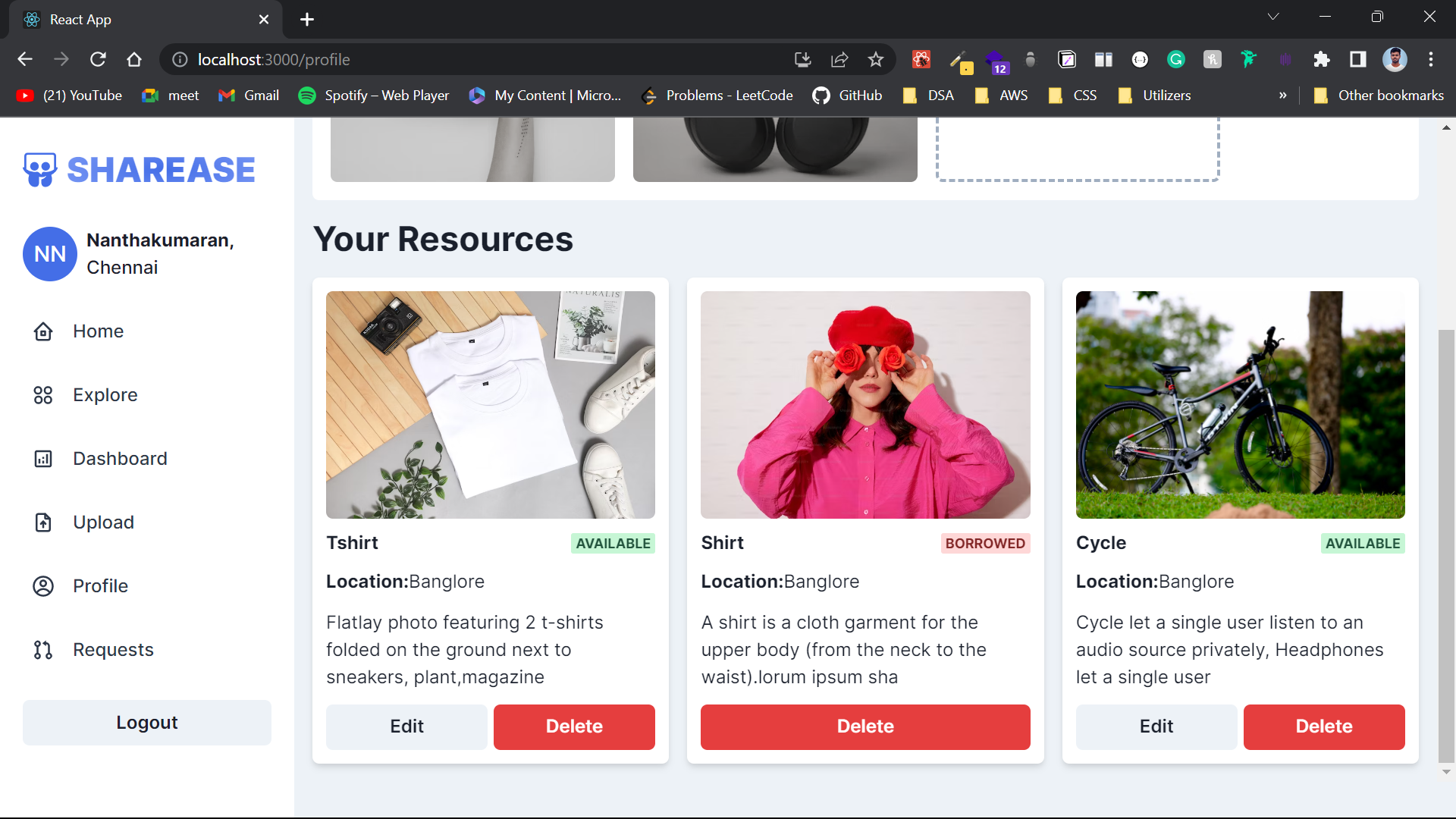Open the browser Extensions puzzle icon
Screen dimensions: 1456x819
[1322, 59]
